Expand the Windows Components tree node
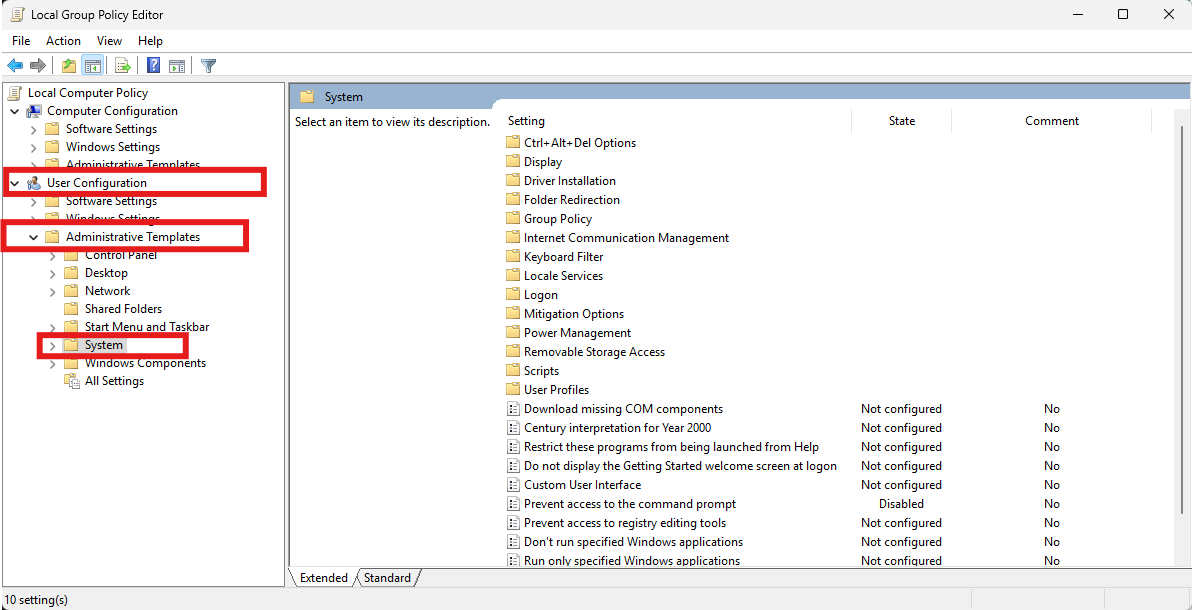Screen dimensions: 1192x610 pyautogui.click(x=52, y=364)
